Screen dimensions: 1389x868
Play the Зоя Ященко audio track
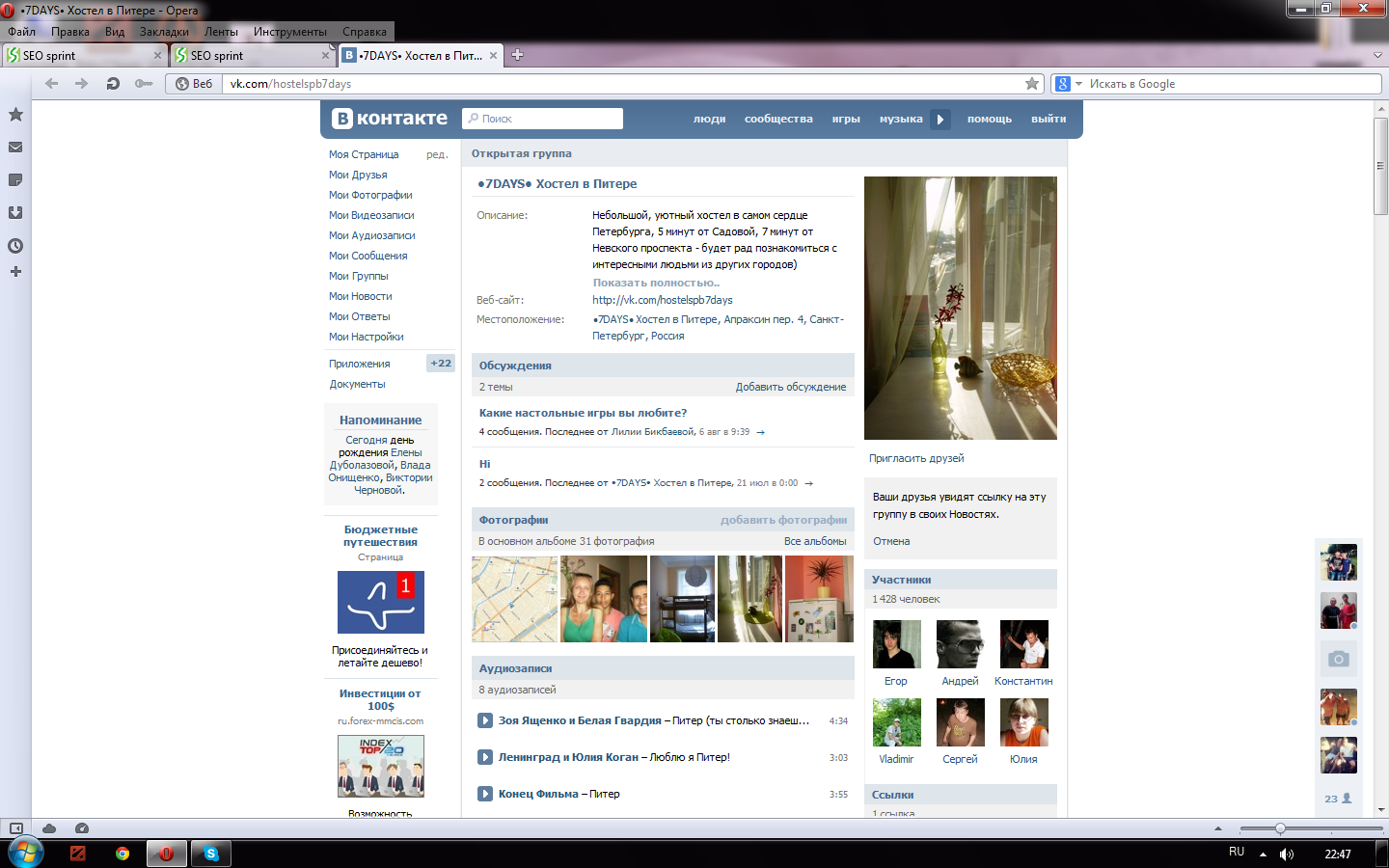(486, 720)
